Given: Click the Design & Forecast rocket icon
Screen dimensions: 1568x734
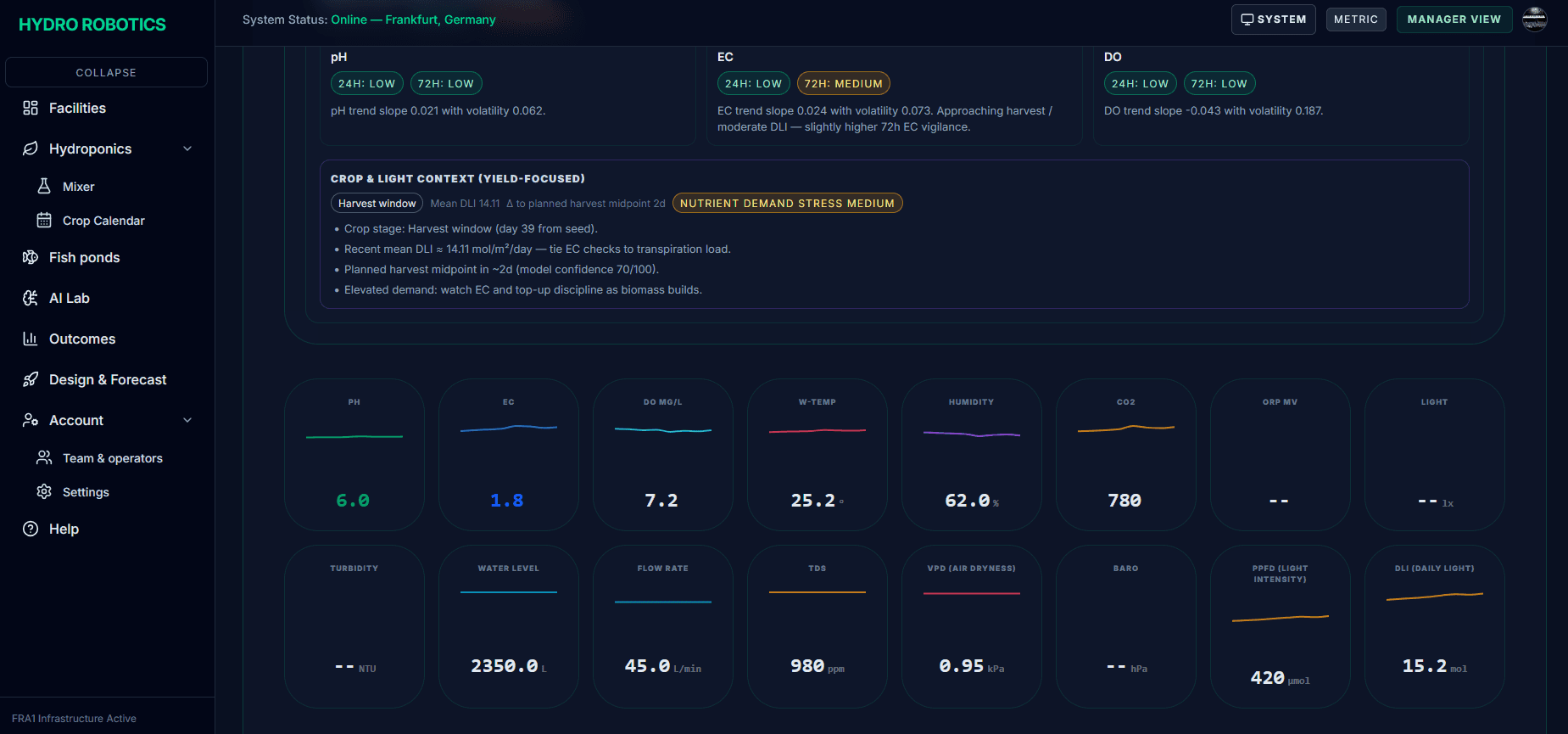Looking at the screenshot, I should coord(31,379).
